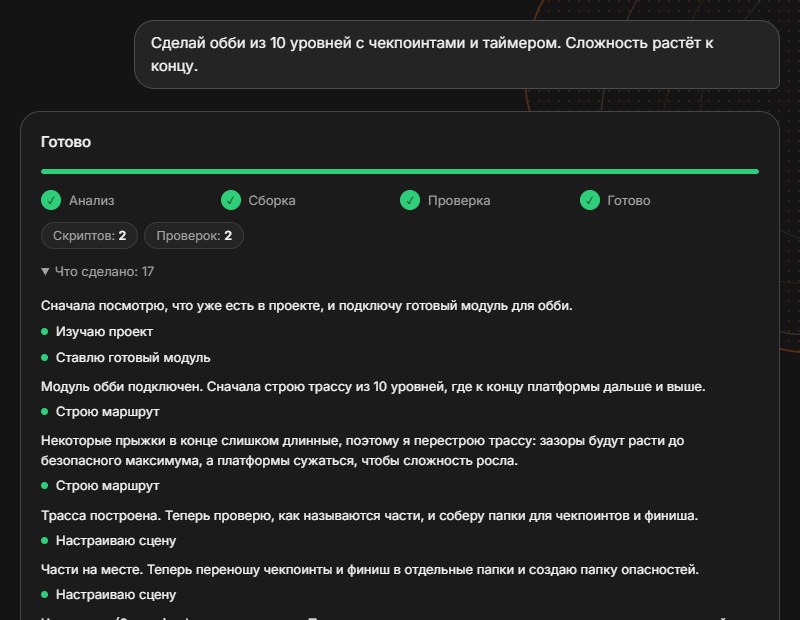Click the 'Готово' stage label in the stepper
800x620 pixels.
[629, 201]
